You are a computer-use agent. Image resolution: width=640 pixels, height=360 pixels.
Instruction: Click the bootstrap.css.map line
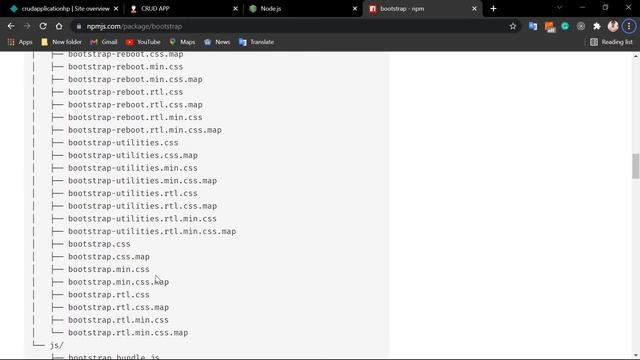(x=109, y=256)
